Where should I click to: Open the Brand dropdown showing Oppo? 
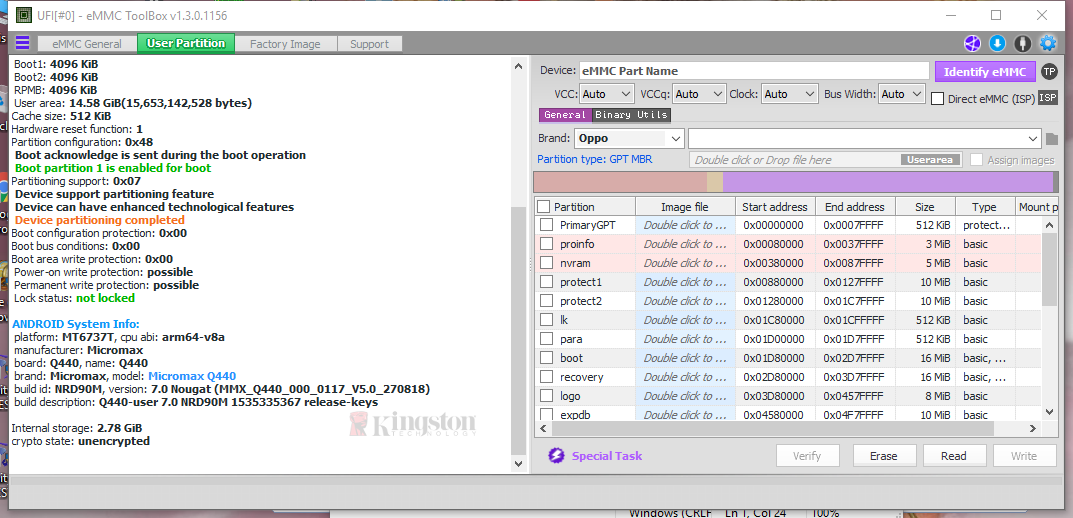pyautogui.click(x=629, y=138)
